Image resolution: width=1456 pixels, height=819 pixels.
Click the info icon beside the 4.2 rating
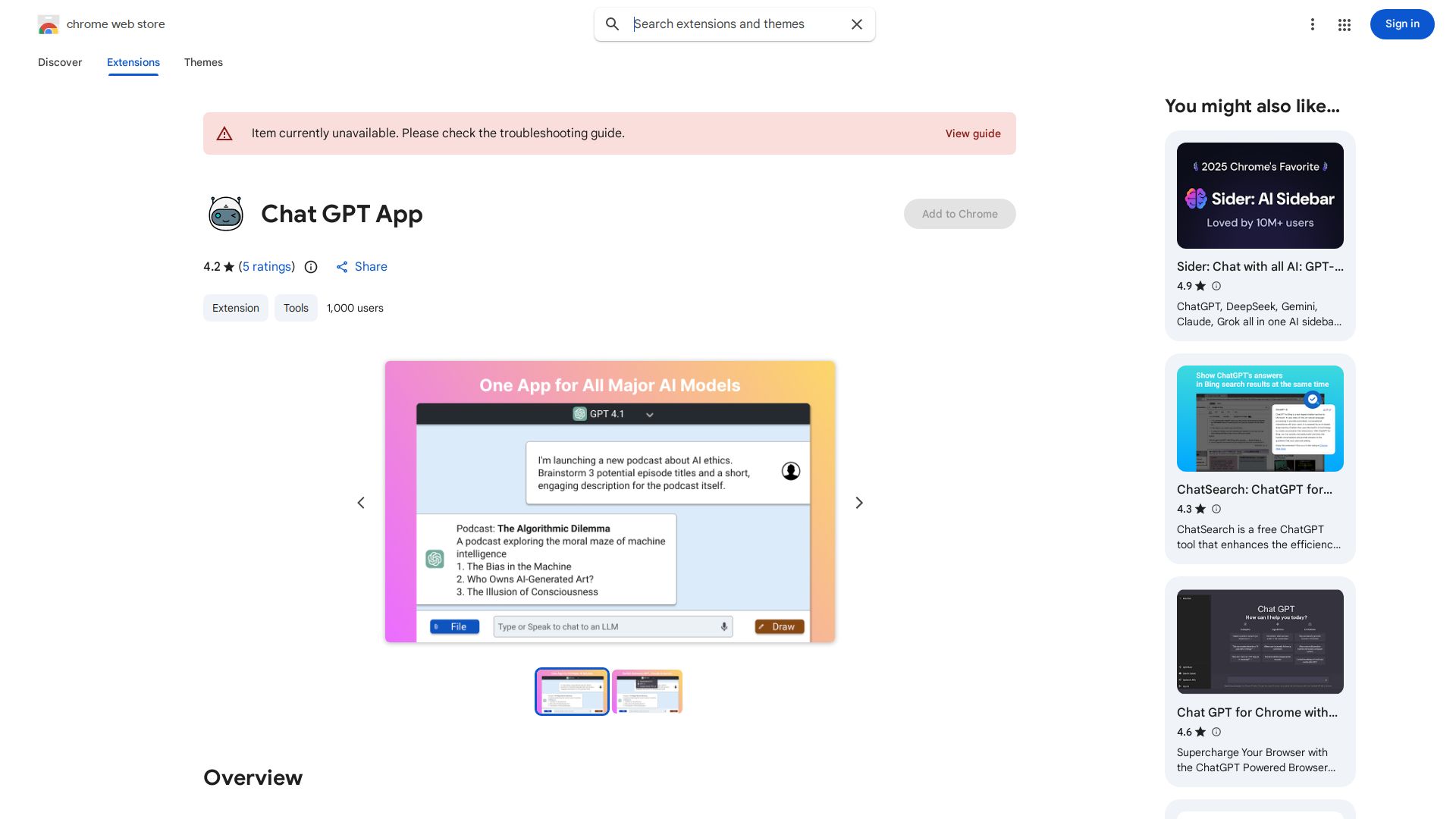pyautogui.click(x=311, y=267)
